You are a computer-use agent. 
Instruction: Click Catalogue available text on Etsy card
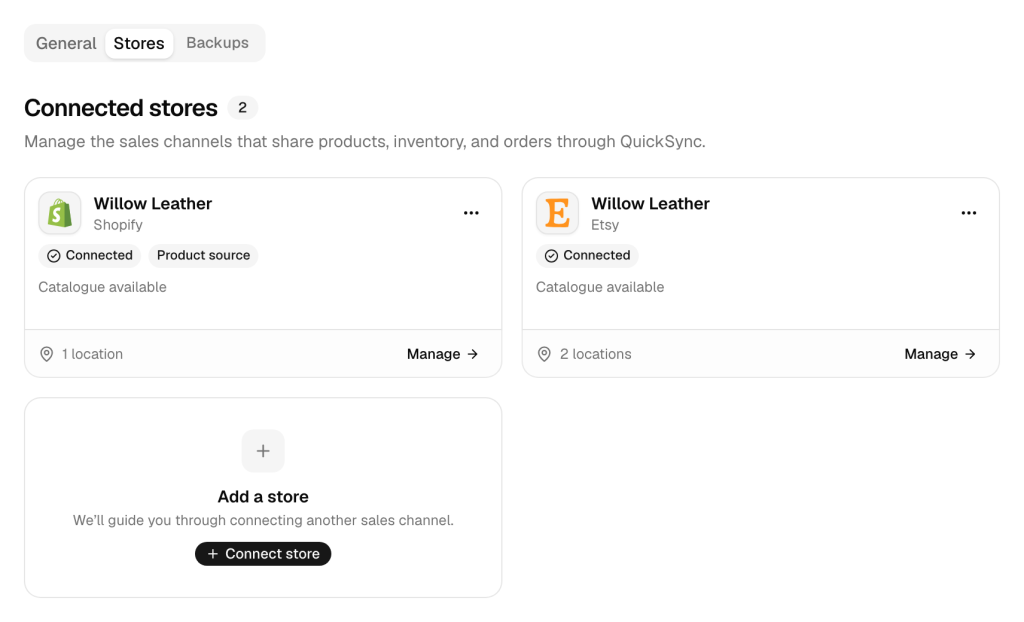pos(600,287)
